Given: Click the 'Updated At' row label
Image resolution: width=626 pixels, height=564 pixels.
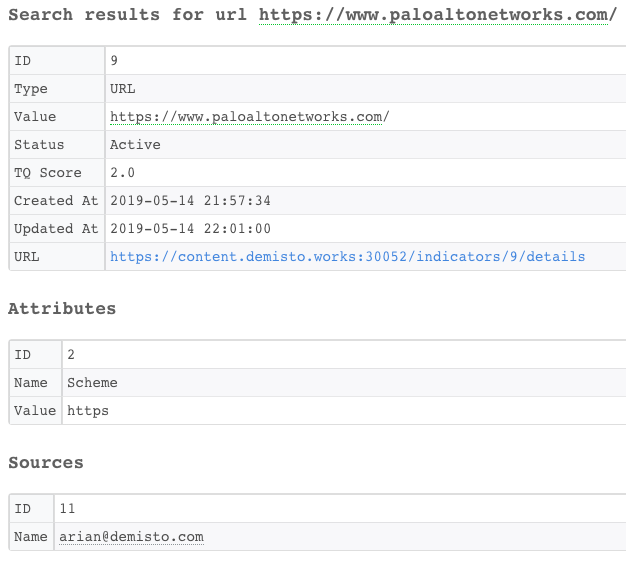Looking at the screenshot, I should (56, 229).
